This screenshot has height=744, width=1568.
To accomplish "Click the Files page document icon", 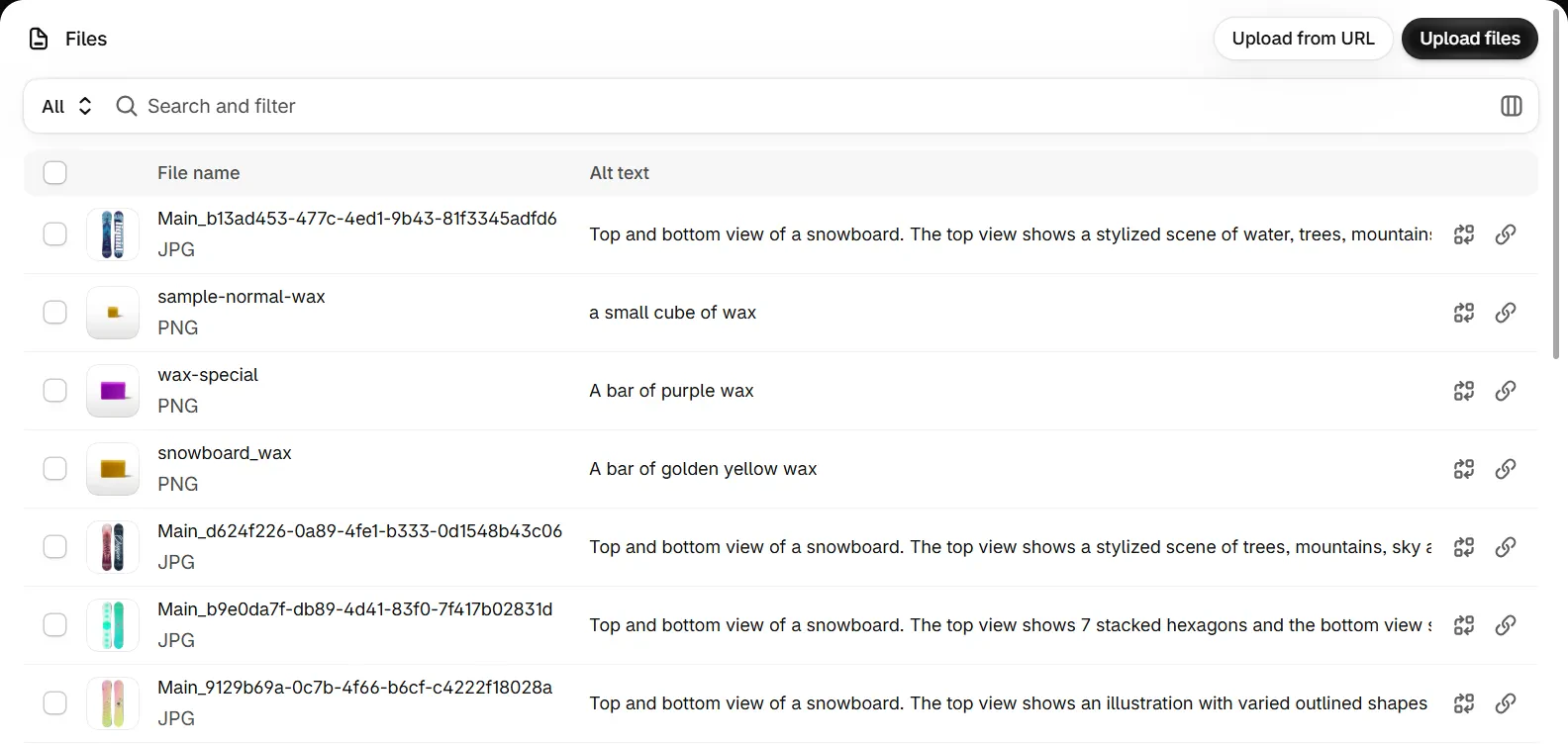I will pyautogui.click(x=39, y=39).
